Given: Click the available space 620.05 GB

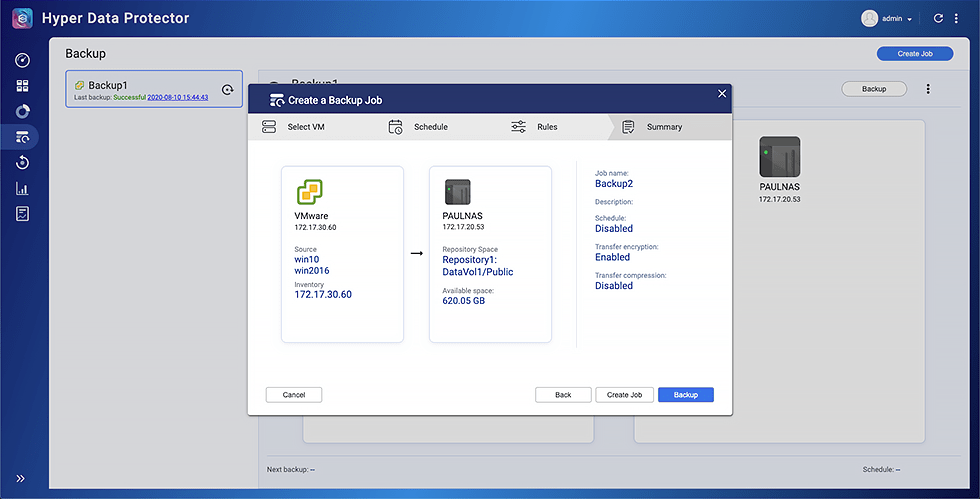Looking at the screenshot, I should point(464,301).
